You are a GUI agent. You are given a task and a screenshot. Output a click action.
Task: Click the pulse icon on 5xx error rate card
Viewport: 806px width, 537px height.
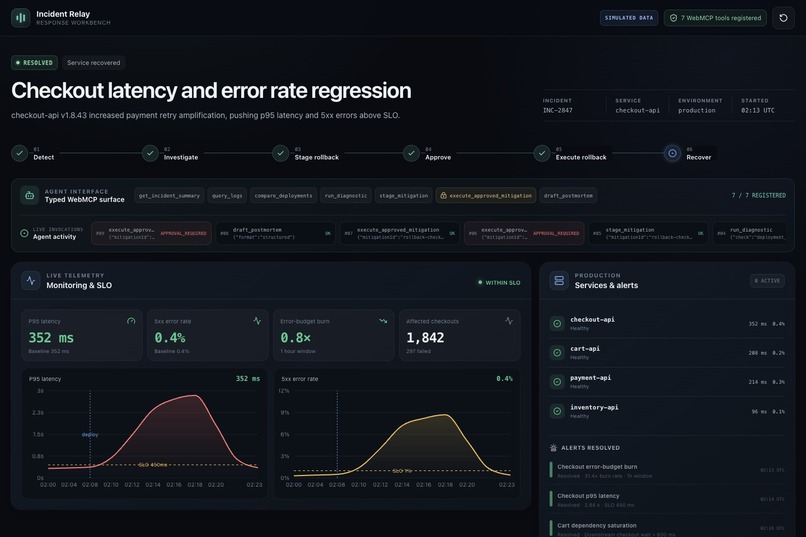click(257, 321)
